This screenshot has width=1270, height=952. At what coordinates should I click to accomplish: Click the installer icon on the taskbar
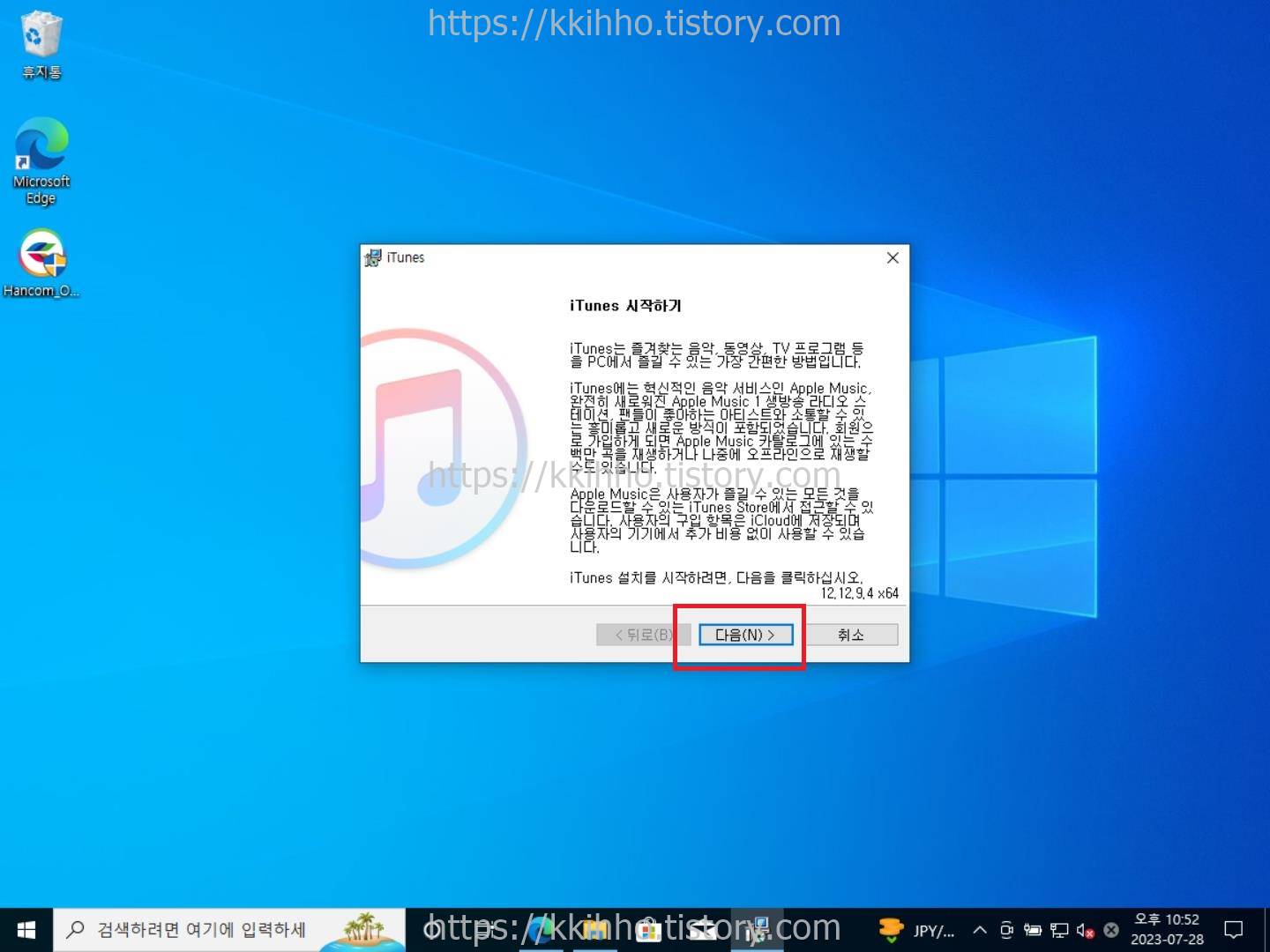pos(757,930)
